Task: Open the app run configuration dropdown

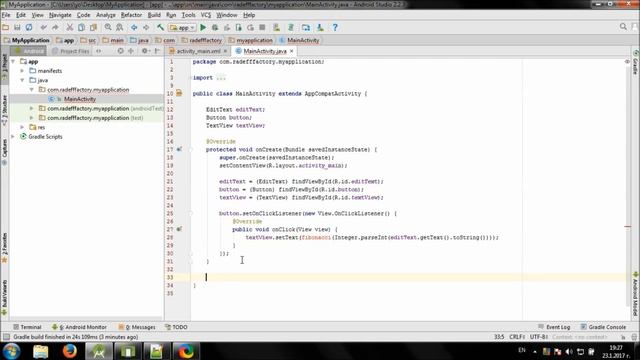Action: point(182,28)
